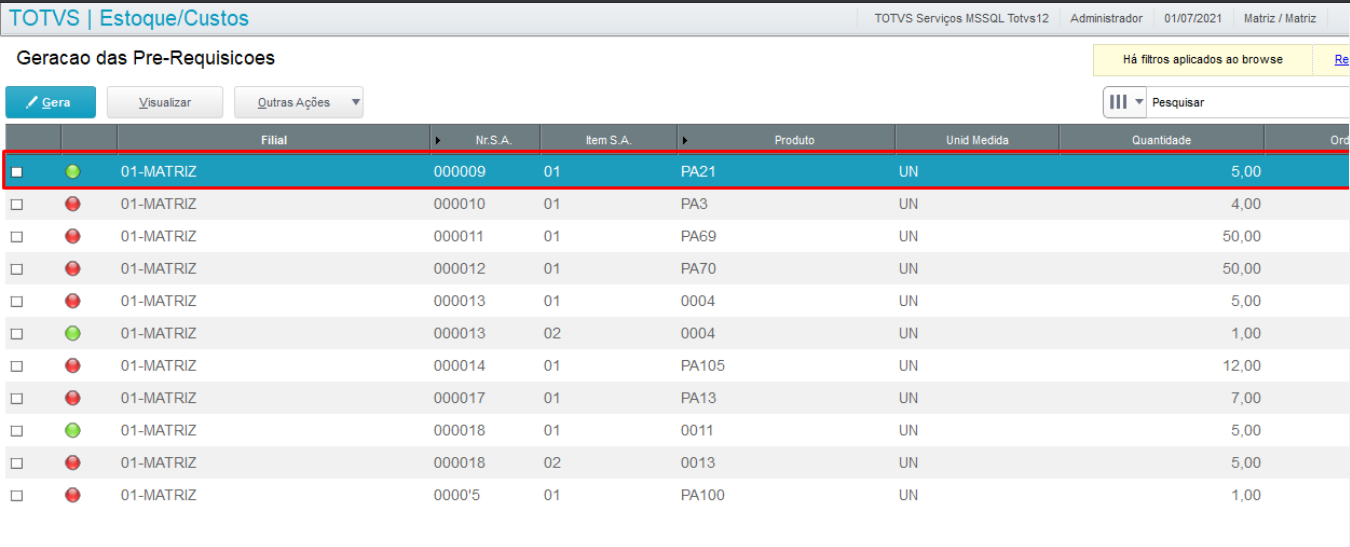1350x547 pixels.
Task: Click red status icon of S.A. 000017
Action: coord(72,398)
